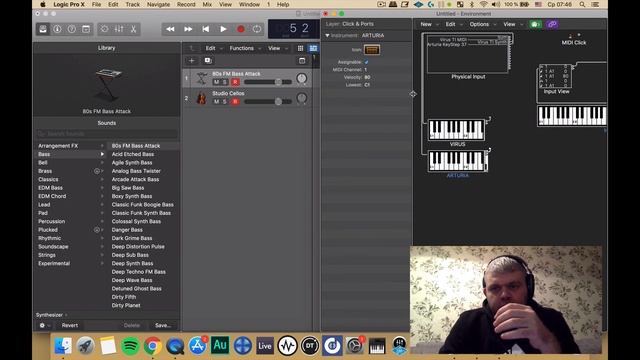Toggle record enable on 80s FM Bass Attack
The height and width of the screenshot is (360, 640).
(x=235, y=82)
